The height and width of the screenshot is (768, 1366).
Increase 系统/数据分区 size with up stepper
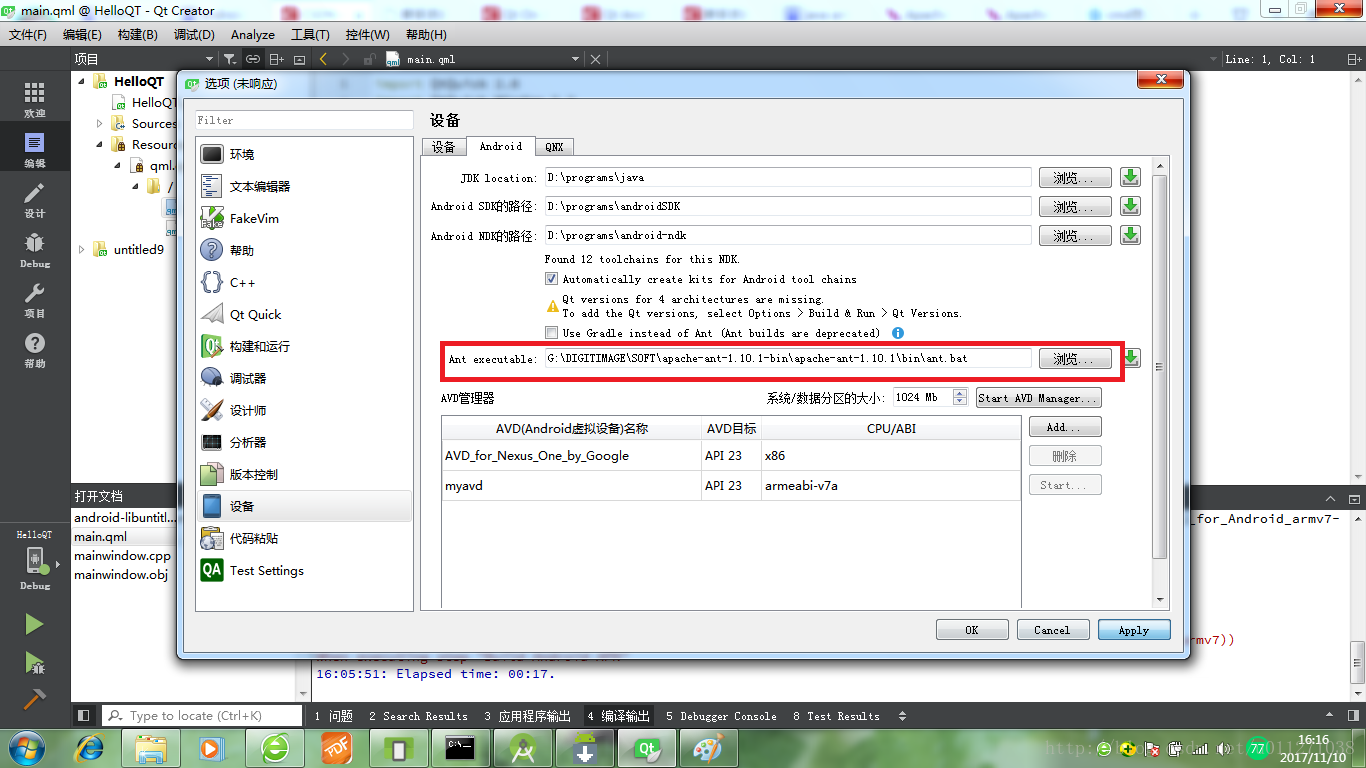point(960,393)
